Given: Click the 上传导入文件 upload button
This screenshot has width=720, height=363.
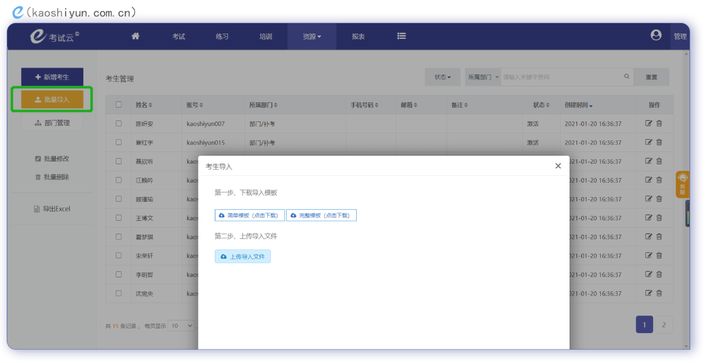Looking at the screenshot, I should (242, 257).
